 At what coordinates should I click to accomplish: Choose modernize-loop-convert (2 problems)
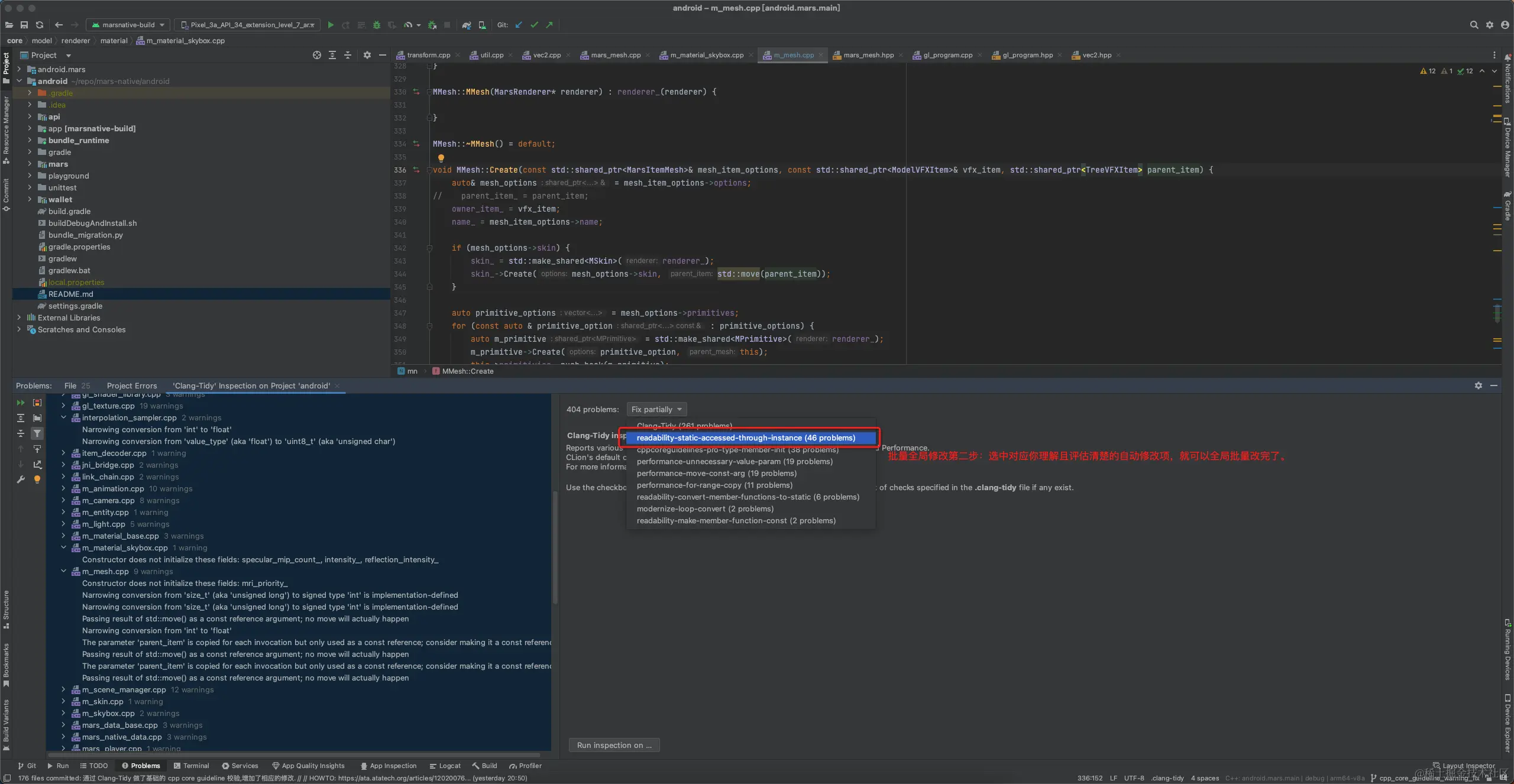click(750, 508)
